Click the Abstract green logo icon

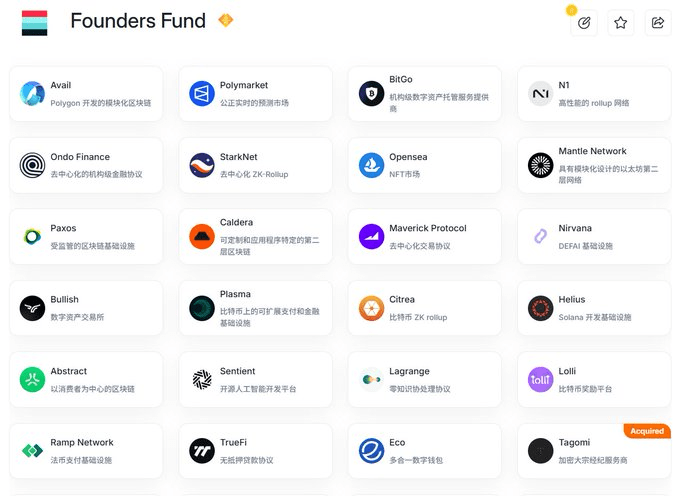tap(33, 379)
